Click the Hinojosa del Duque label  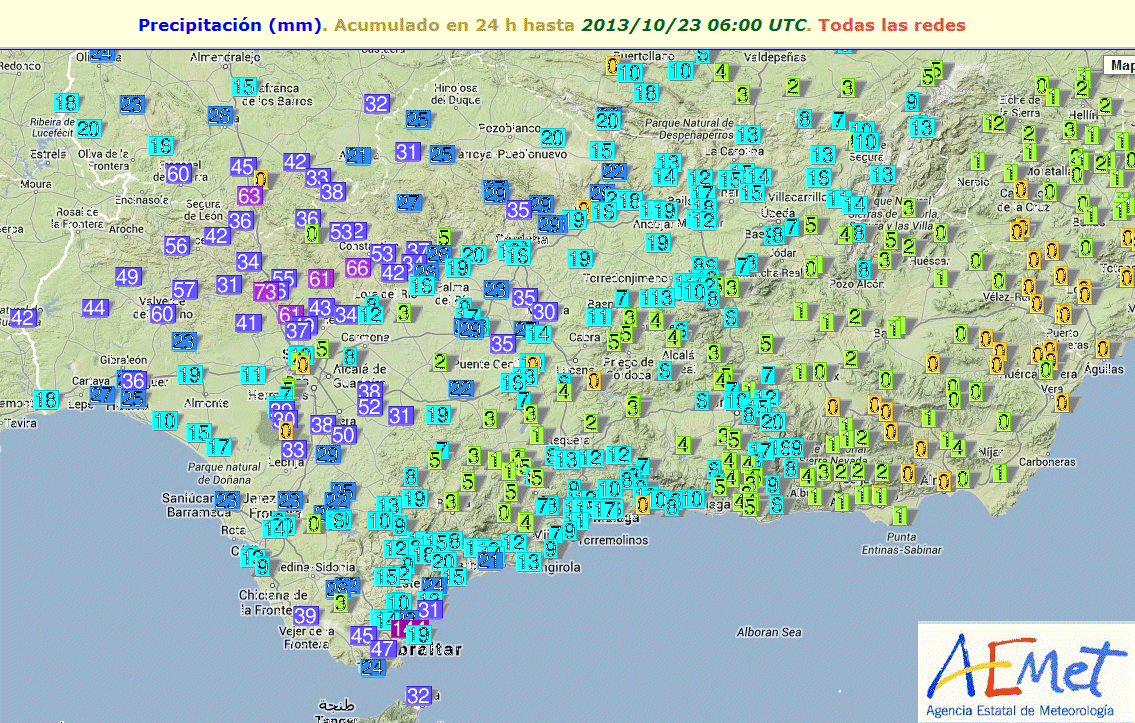(455, 94)
